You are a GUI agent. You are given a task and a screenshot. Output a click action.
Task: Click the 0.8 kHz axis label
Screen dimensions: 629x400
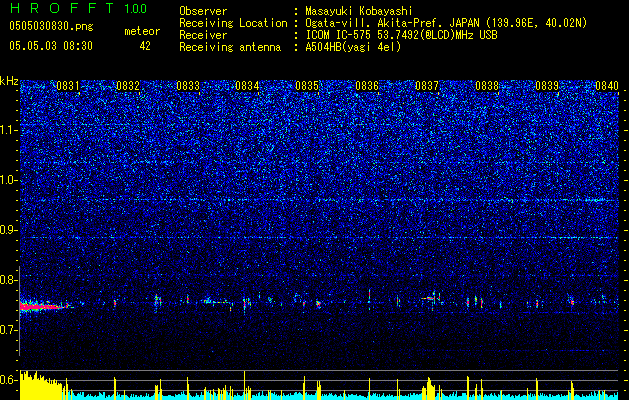(8, 280)
